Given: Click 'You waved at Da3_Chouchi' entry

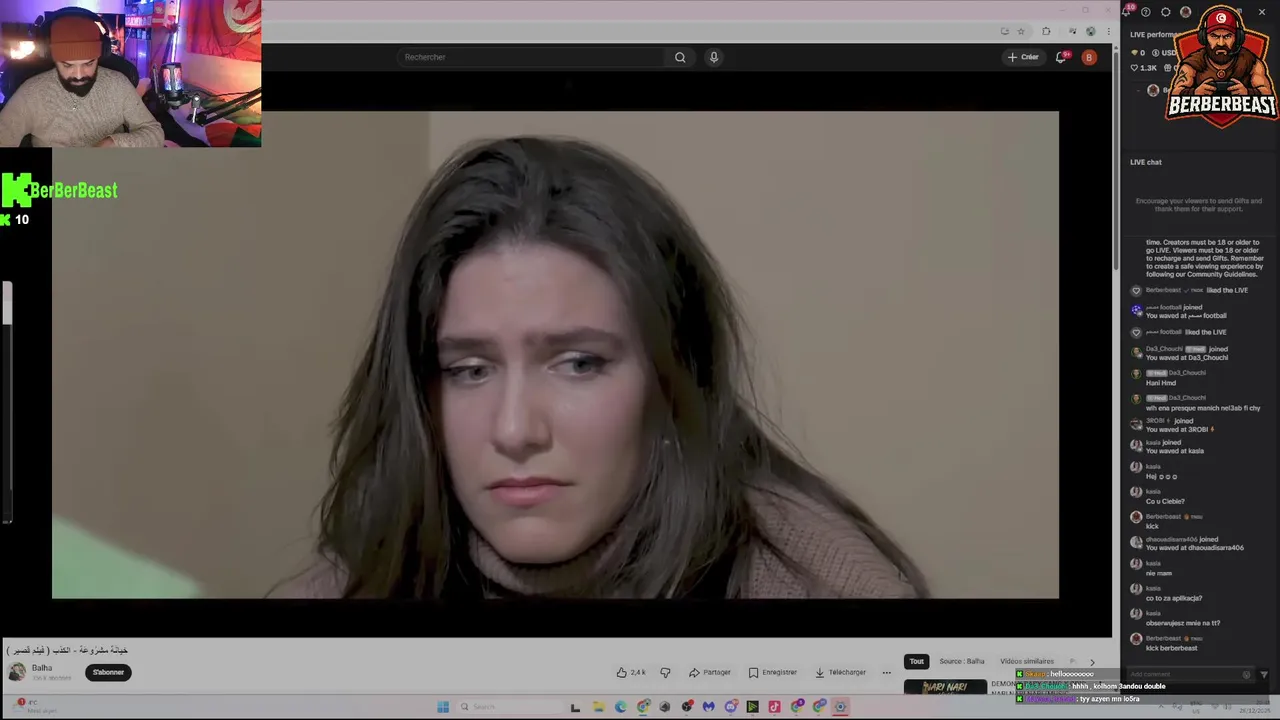Looking at the screenshot, I should coord(1187,357).
